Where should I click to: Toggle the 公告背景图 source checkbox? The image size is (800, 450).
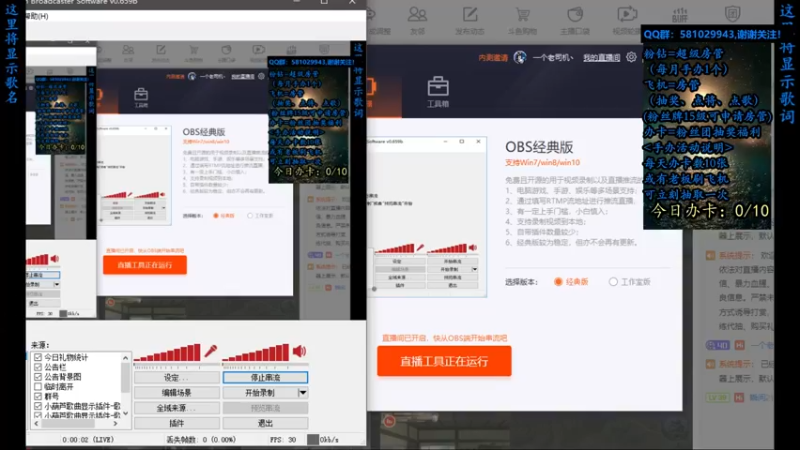(38, 377)
